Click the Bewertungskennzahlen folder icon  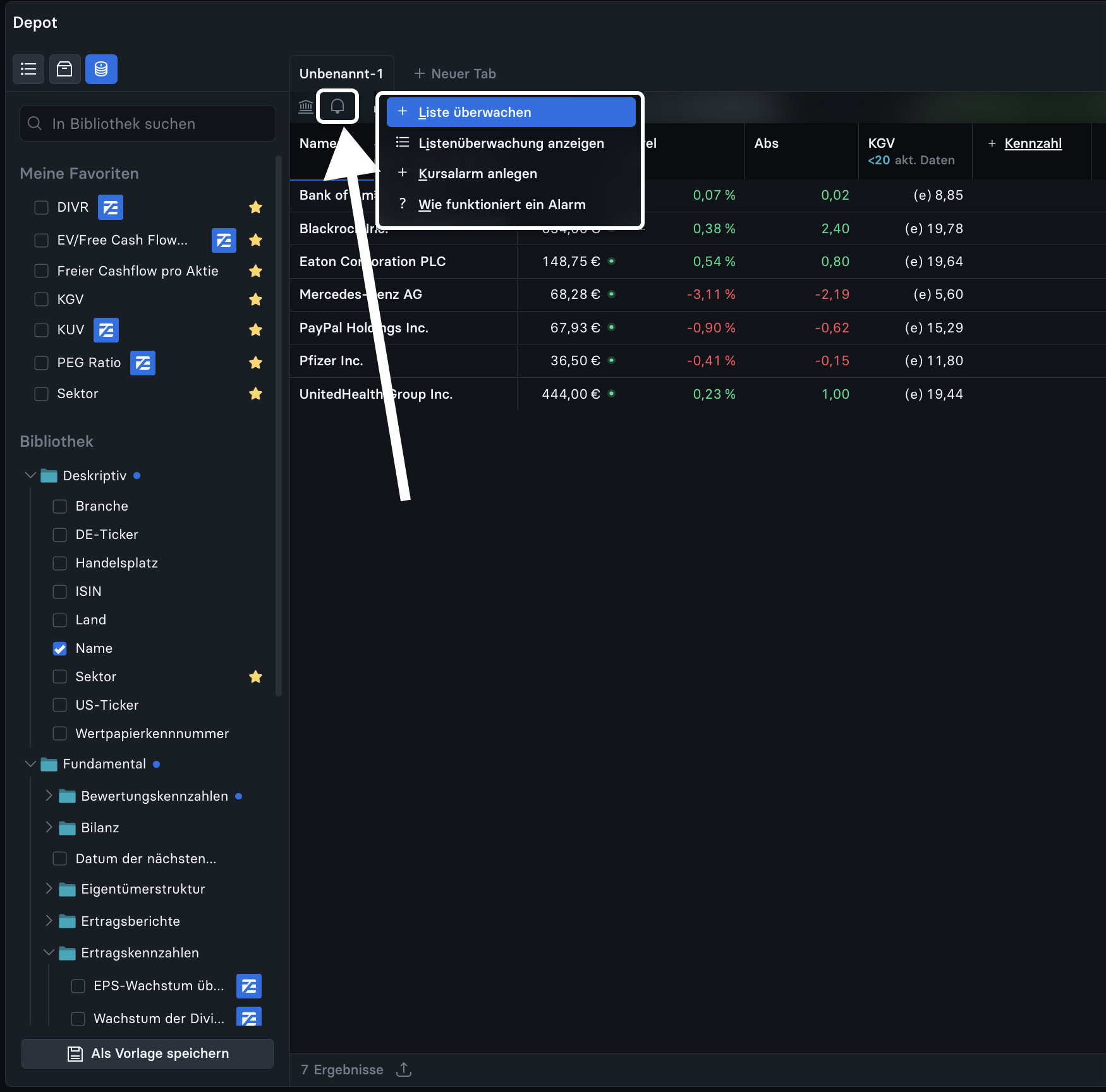[67, 796]
